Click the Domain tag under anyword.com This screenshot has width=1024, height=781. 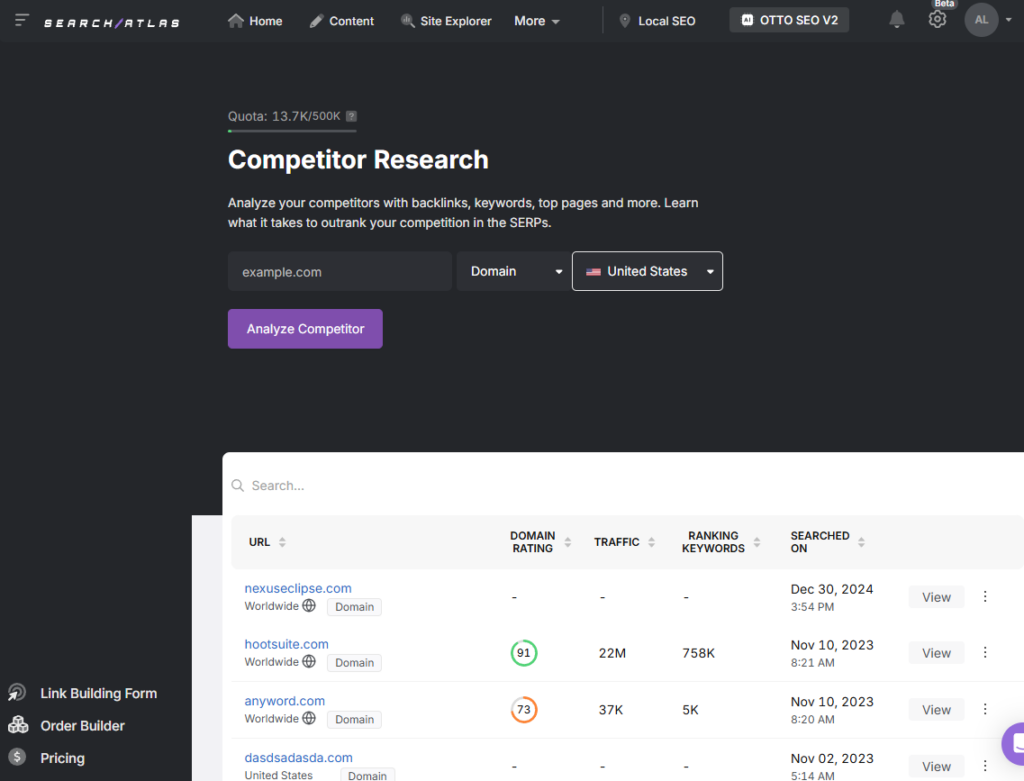[x=355, y=720]
